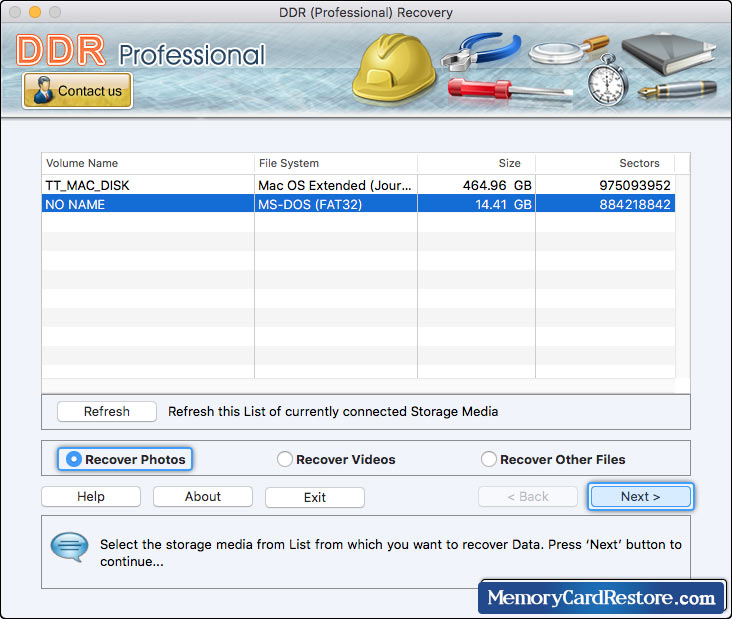Exit the recovery application
This screenshot has width=732, height=619.
pos(315,497)
